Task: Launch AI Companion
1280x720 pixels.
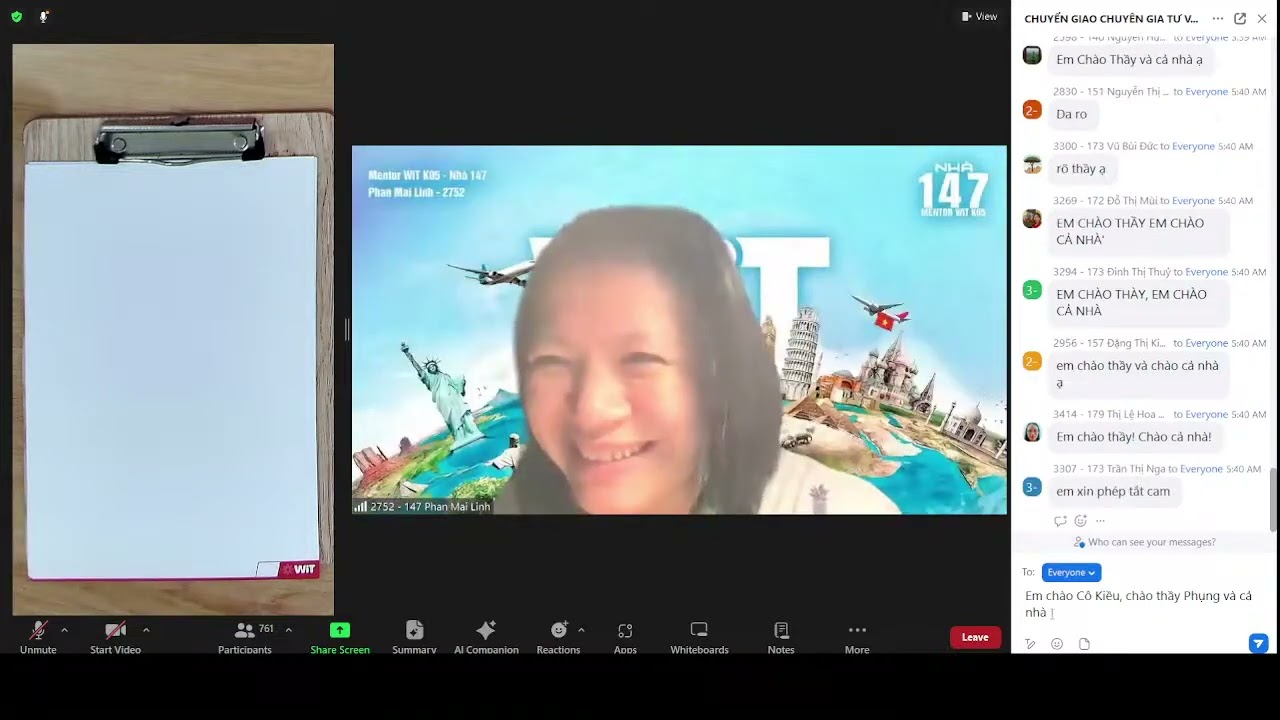Action: 486,637
